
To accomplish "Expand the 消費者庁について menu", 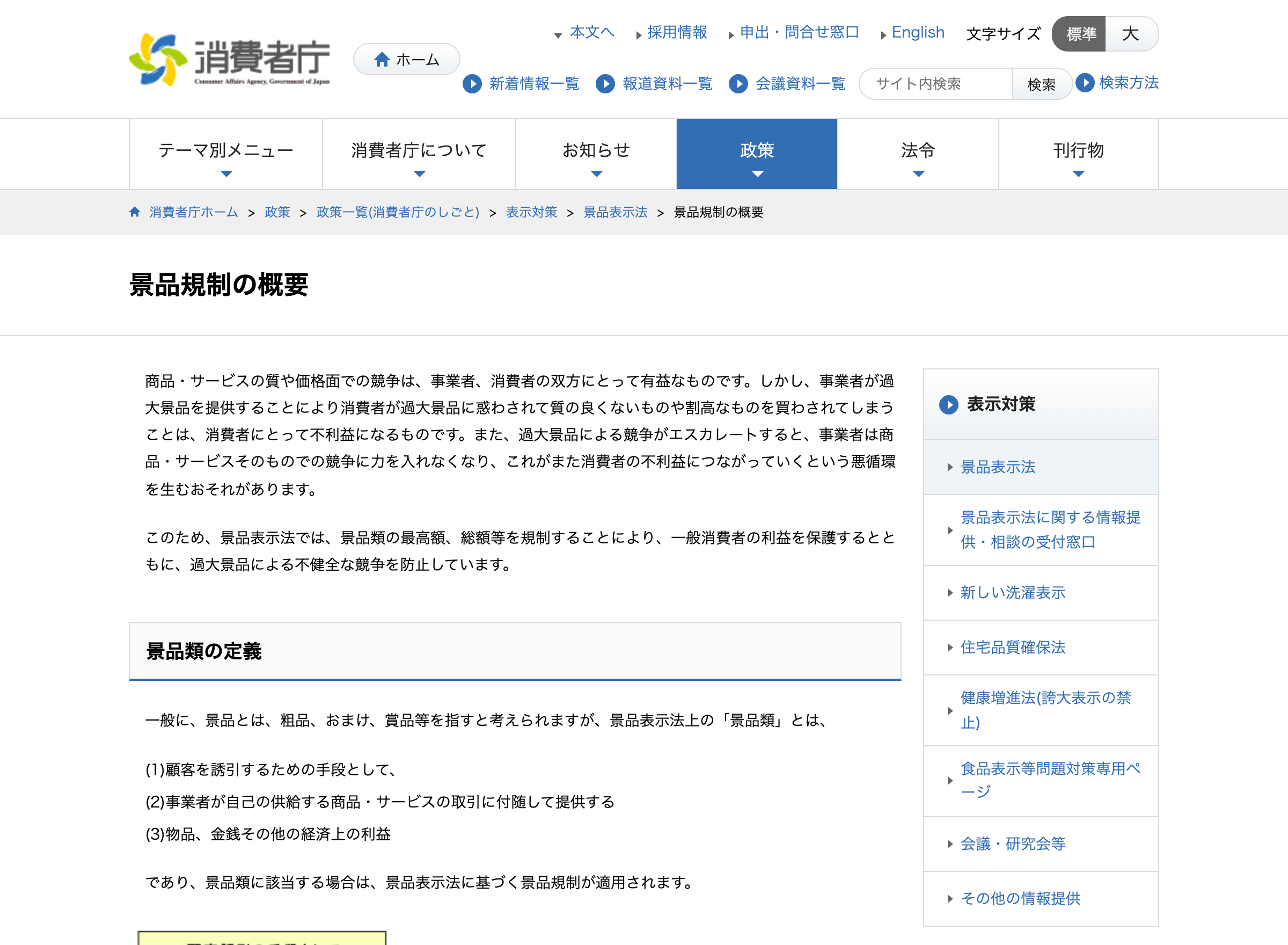I will (419, 155).
